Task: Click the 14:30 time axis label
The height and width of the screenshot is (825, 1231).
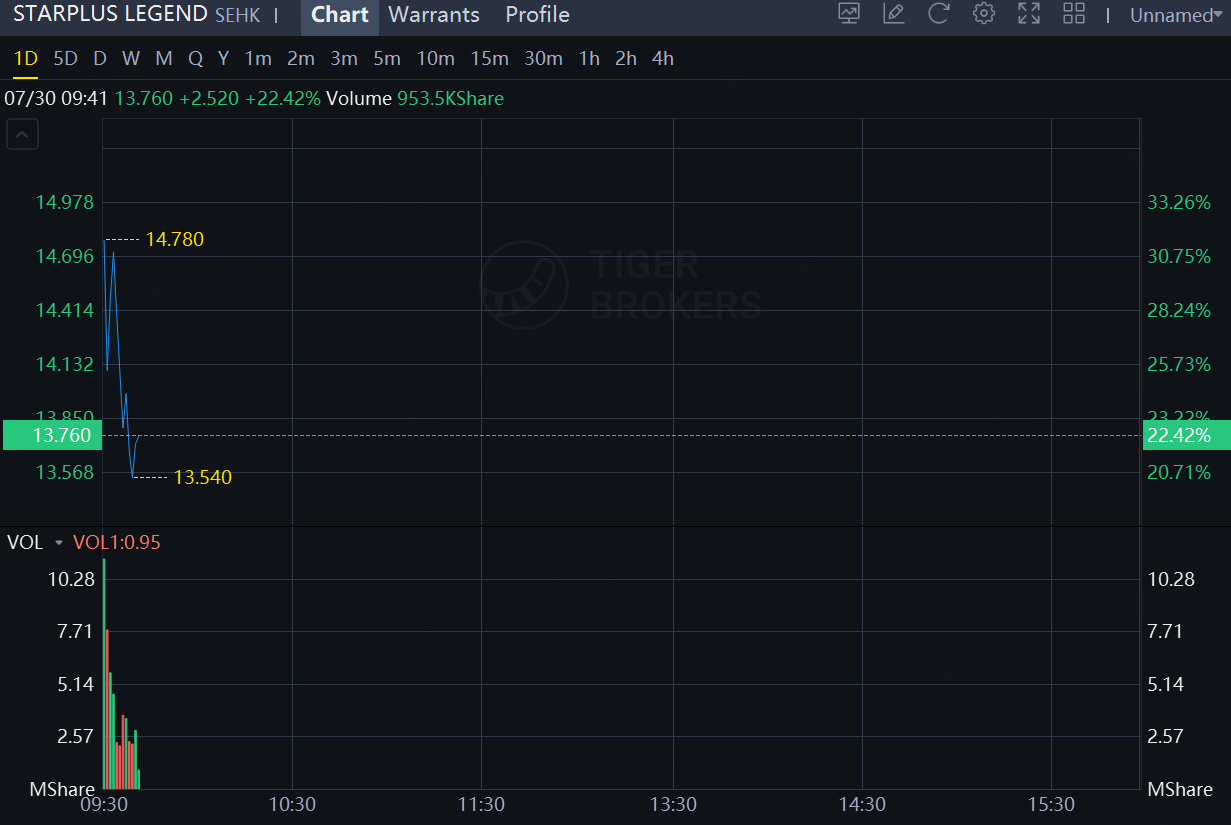Action: pyautogui.click(x=862, y=805)
